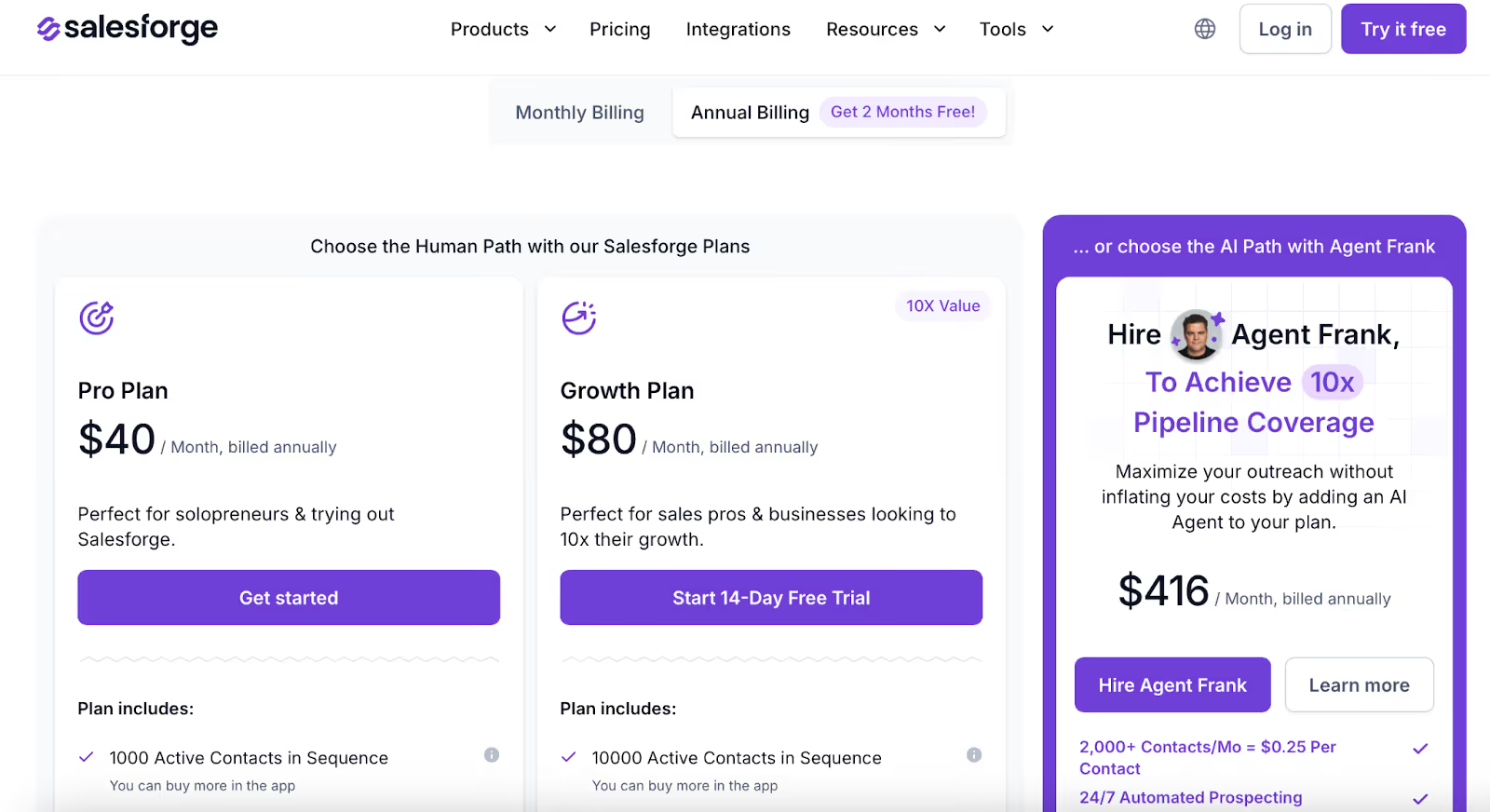The width and height of the screenshot is (1490, 812).
Task: Switch to Monthly Billing
Action: [579, 112]
